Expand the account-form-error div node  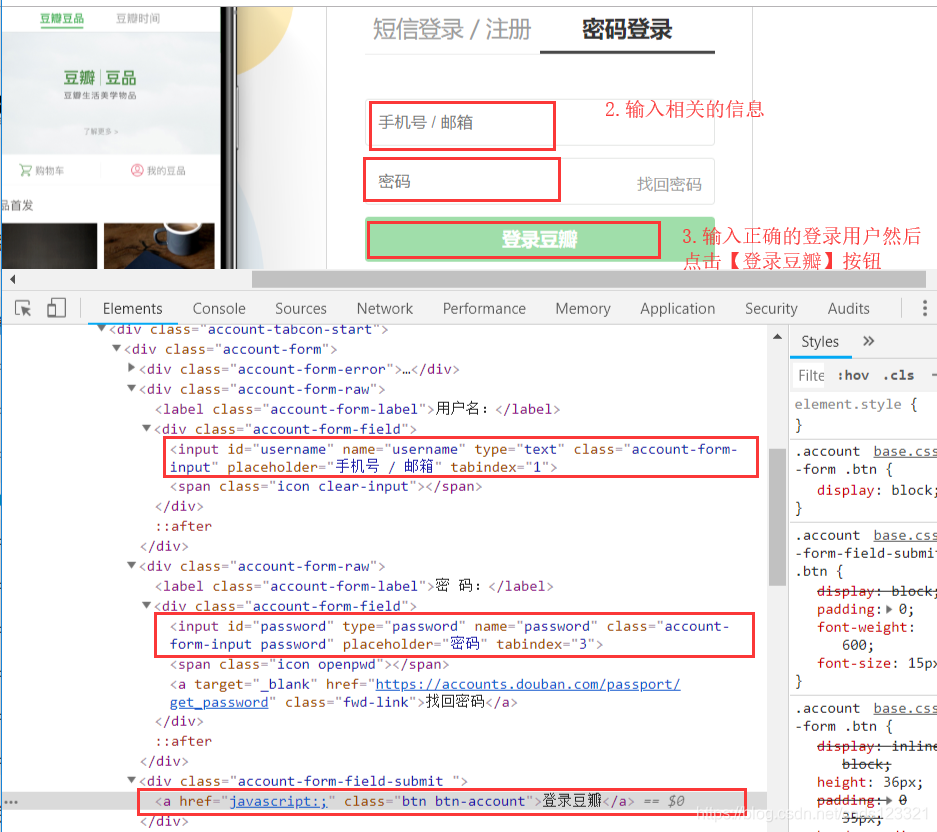[131, 368]
